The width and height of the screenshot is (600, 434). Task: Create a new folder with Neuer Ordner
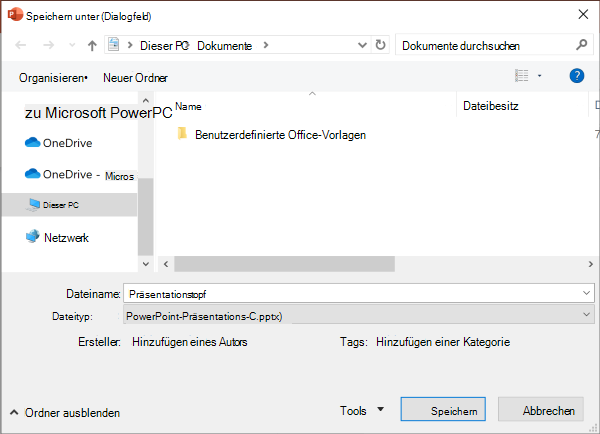[x=135, y=78]
